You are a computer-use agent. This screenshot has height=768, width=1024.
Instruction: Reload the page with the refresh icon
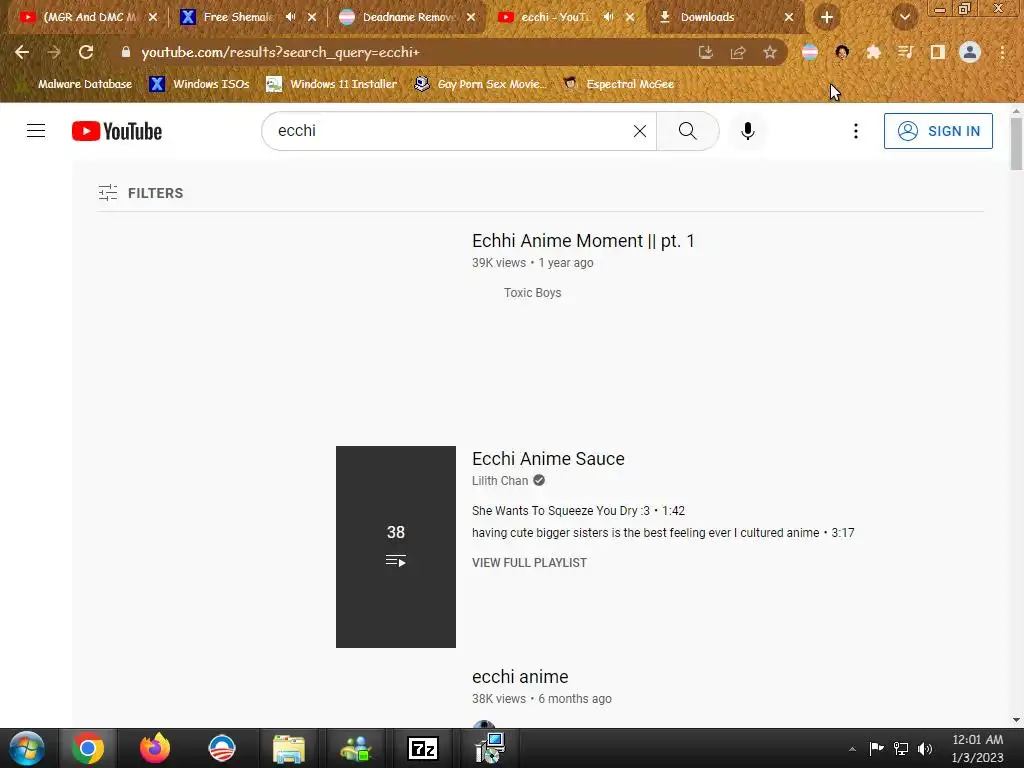click(86, 52)
